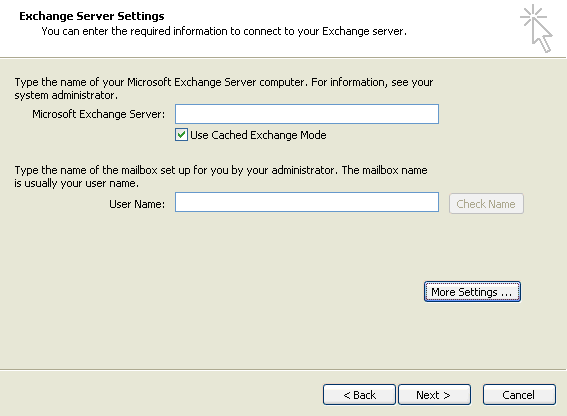This screenshot has width=567, height=416.
Task: Click 'Type the name of the mailbox' instruction text
Action: click(221, 177)
